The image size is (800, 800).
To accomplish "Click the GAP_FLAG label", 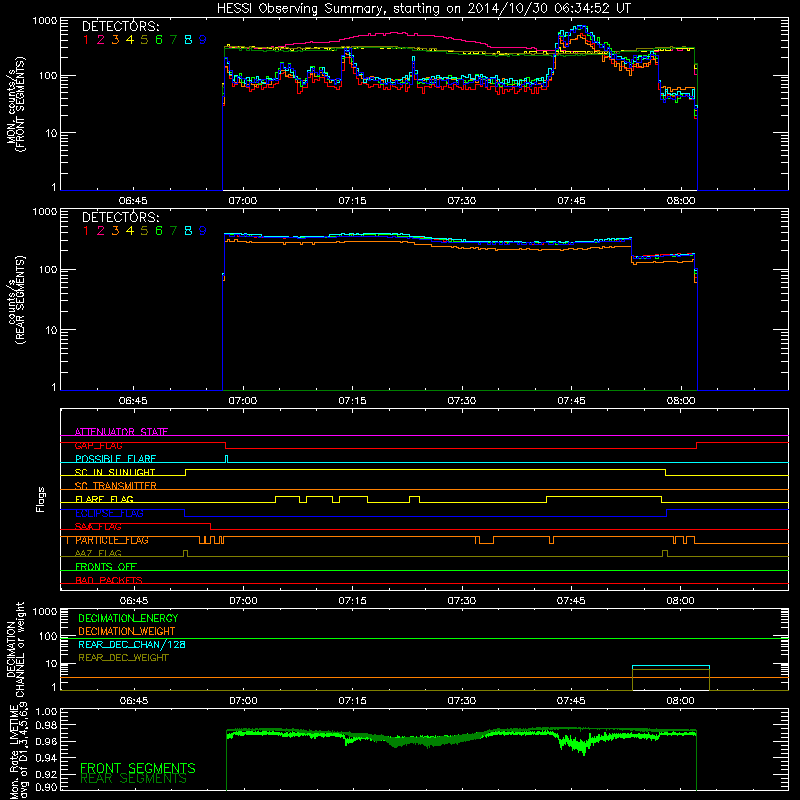I will (x=98, y=445).
